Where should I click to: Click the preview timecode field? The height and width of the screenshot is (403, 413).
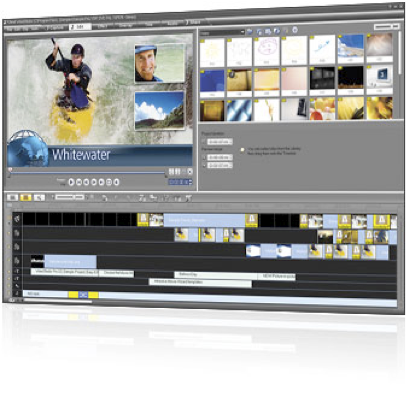[x=180, y=182]
